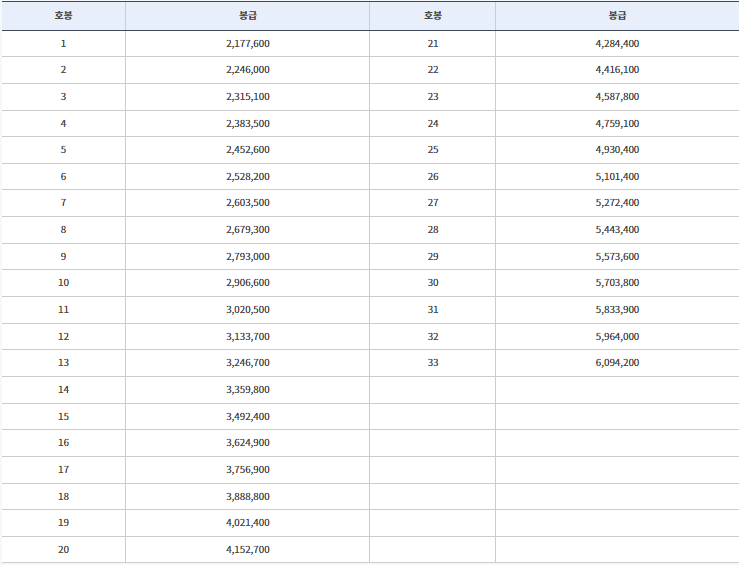Click the value 4,930,400
739x565 pixels.
pos(617,150)
